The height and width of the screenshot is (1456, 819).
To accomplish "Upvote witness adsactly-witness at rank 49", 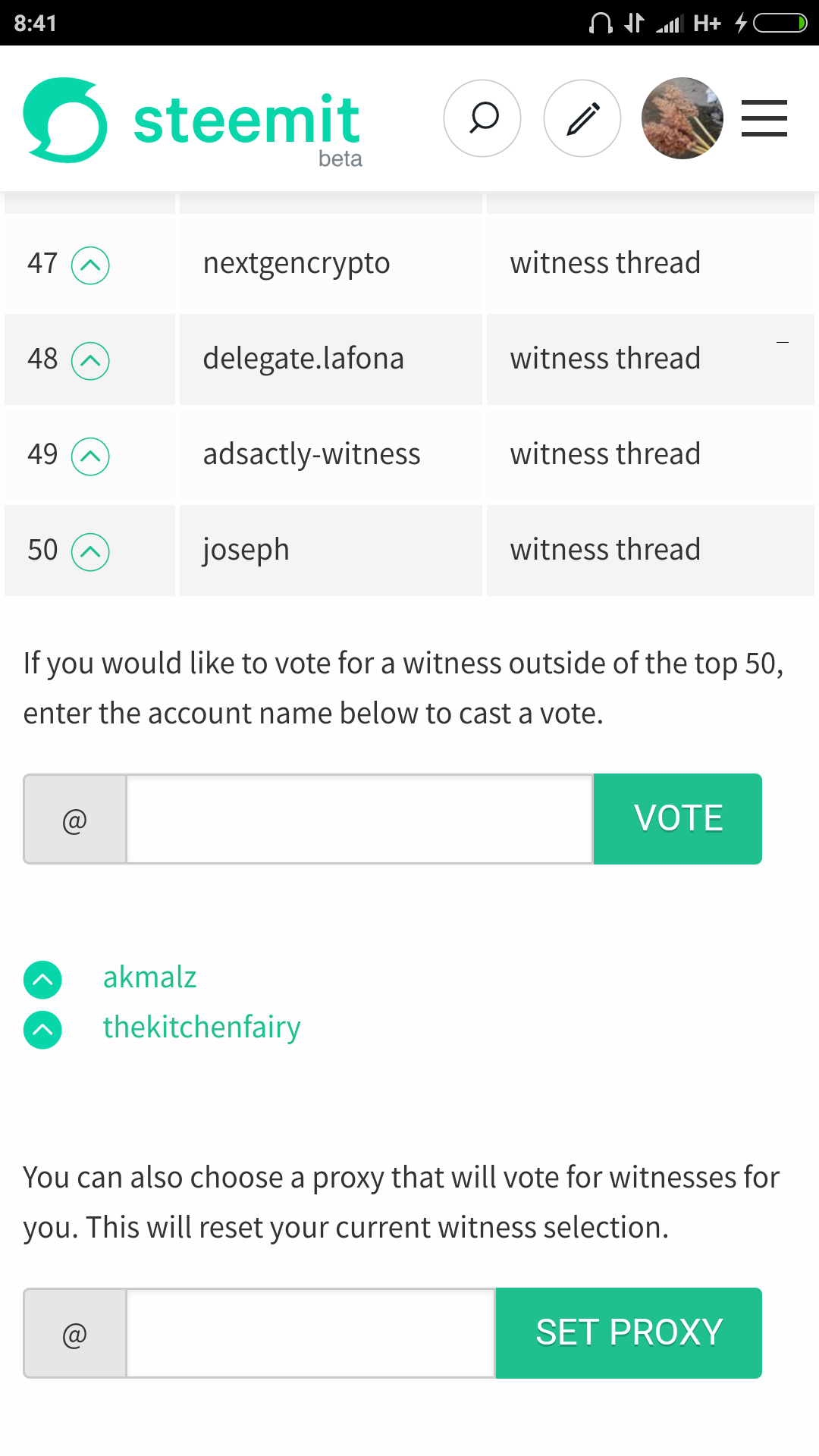I will [x=90, y=457].
